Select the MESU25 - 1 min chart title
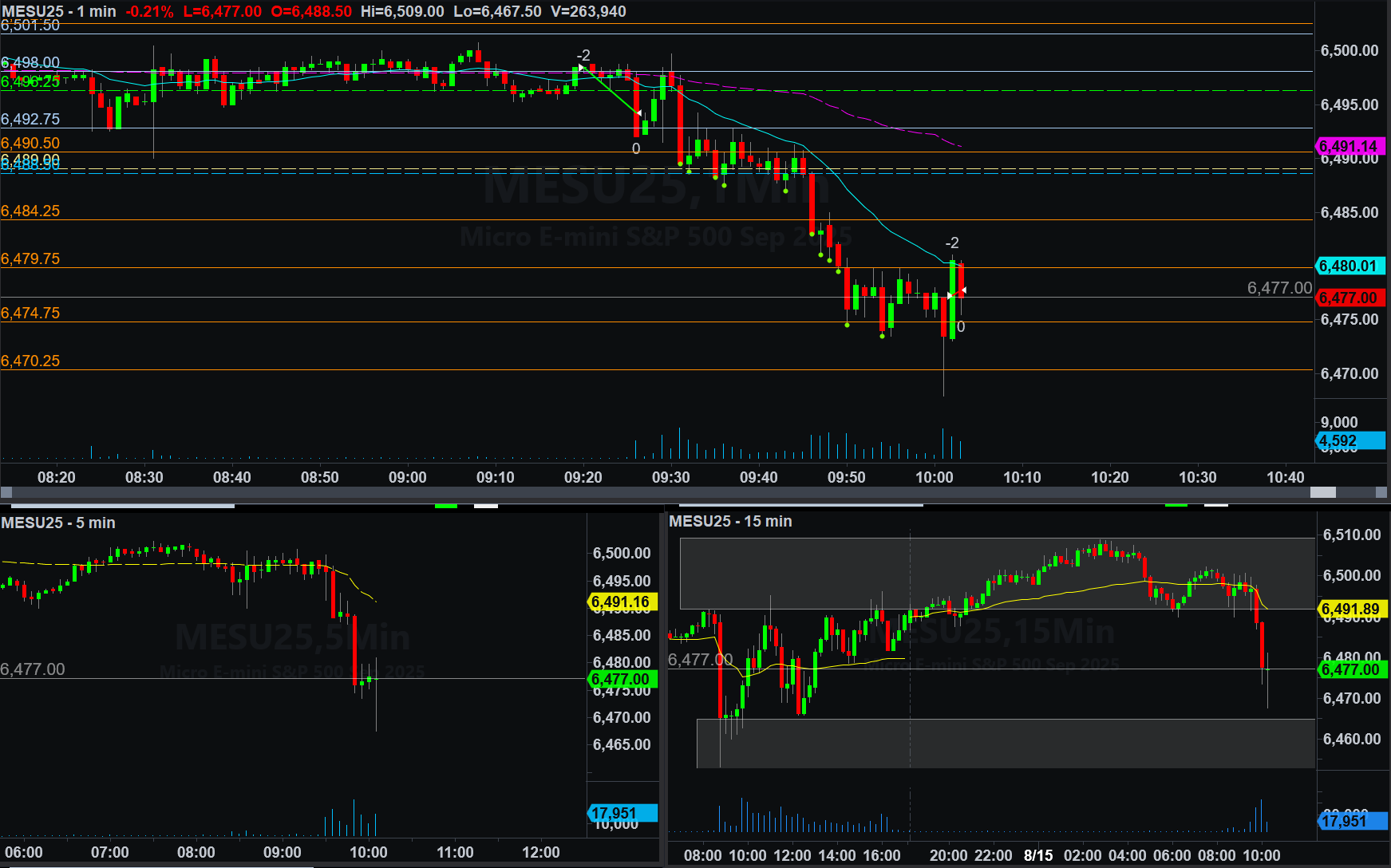Screen dimensions: 1391x868 click(59, 11)
